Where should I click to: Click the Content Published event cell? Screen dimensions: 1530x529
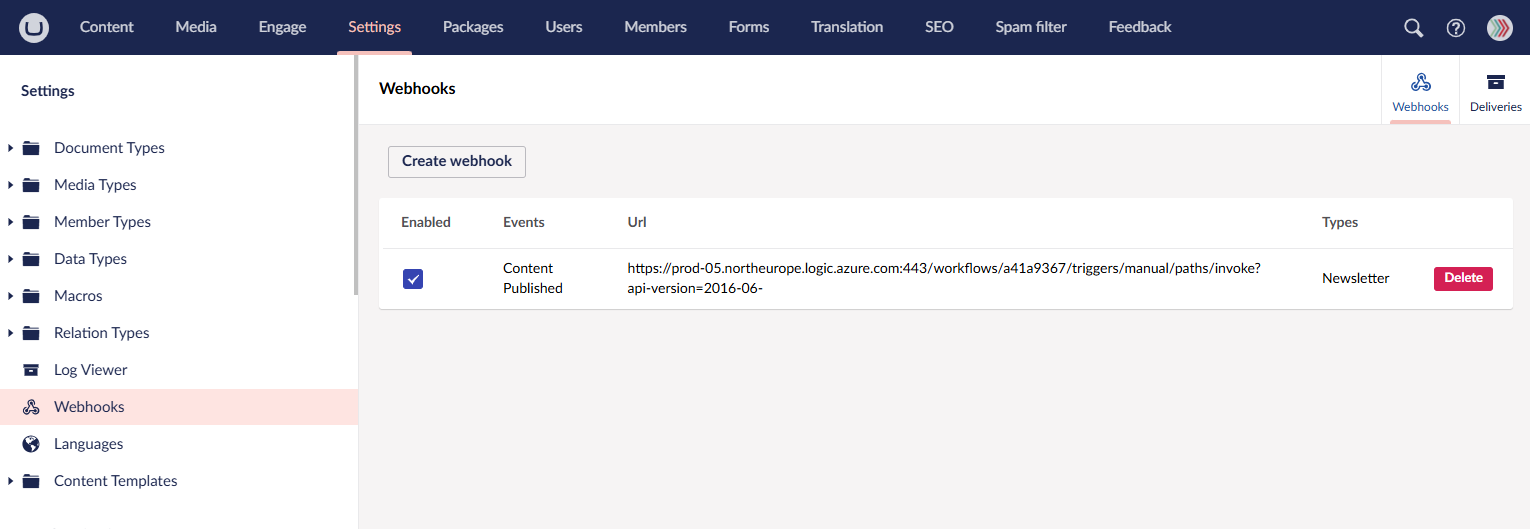click(x=533, y=278)
